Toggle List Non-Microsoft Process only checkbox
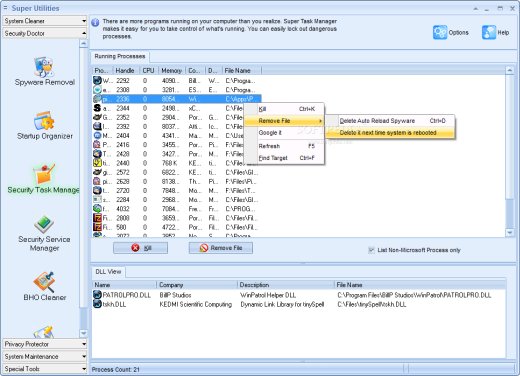Viewport: 520px width, 376px height. pos(371,250)
